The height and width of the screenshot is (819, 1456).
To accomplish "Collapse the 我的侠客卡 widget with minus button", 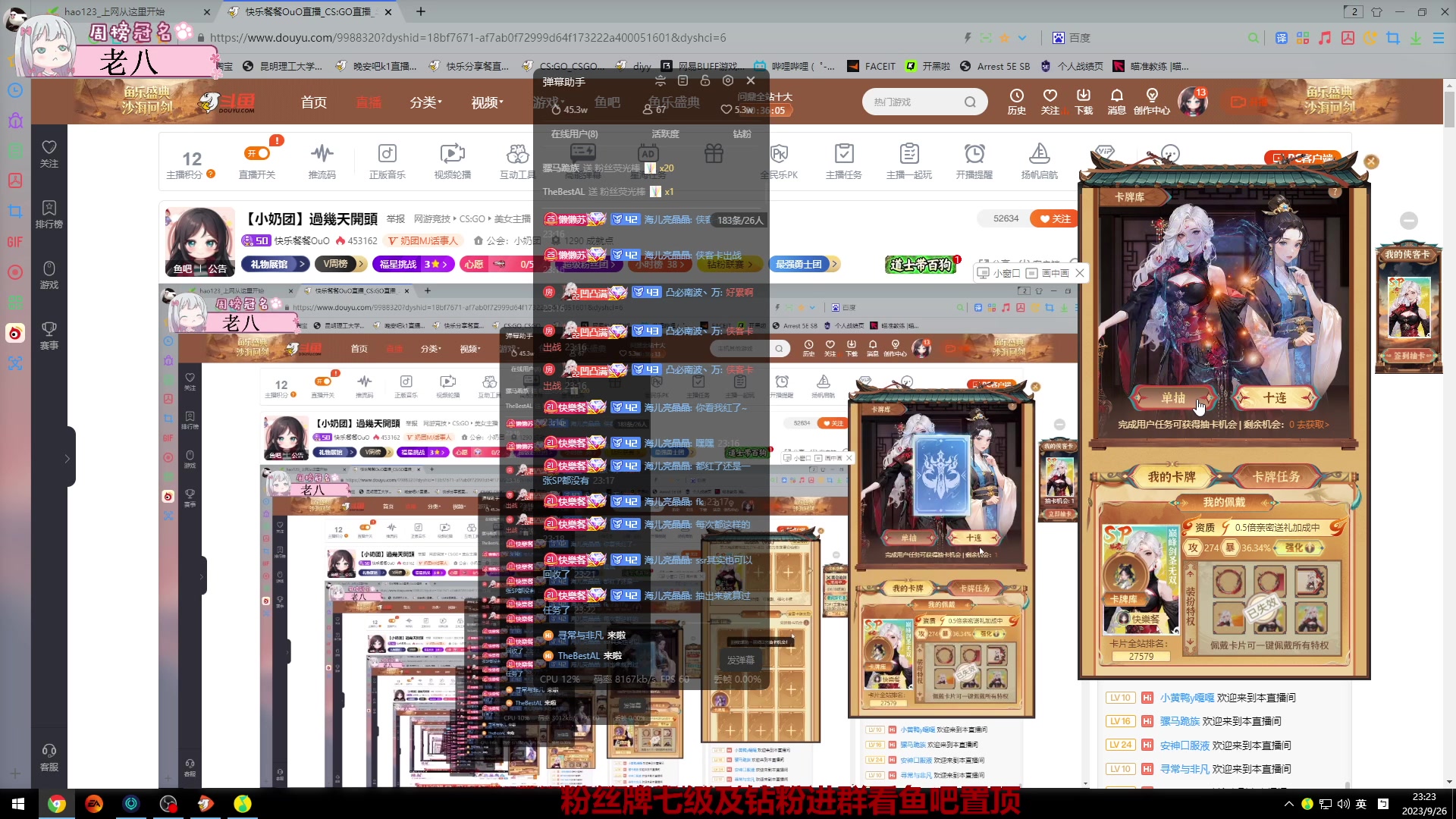I will point(1409,221).
